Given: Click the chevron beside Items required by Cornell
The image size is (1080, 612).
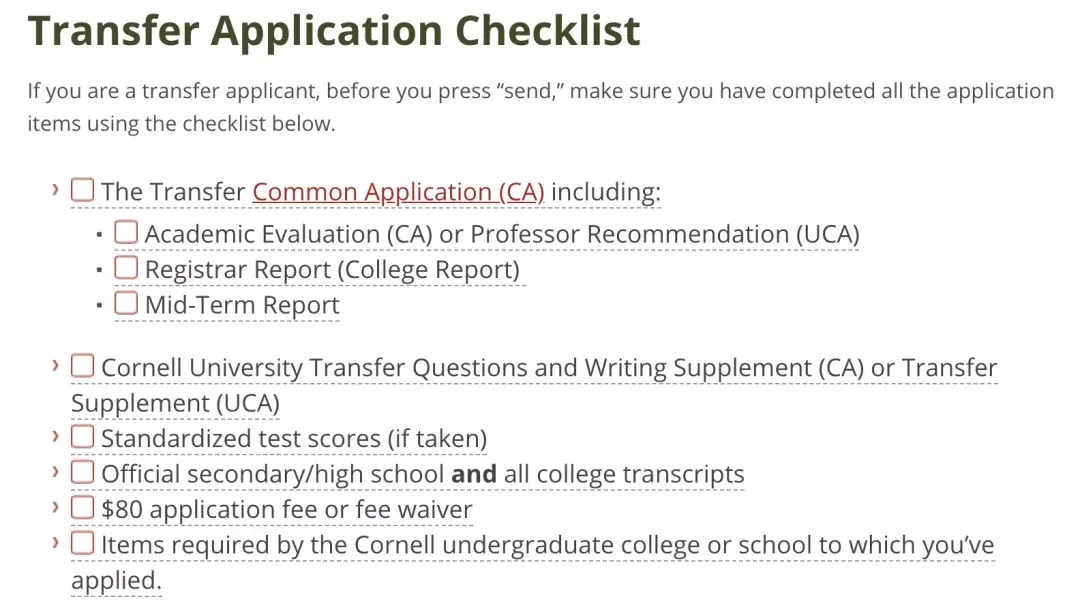Looking at the screenshot, I should click(56, 543).
